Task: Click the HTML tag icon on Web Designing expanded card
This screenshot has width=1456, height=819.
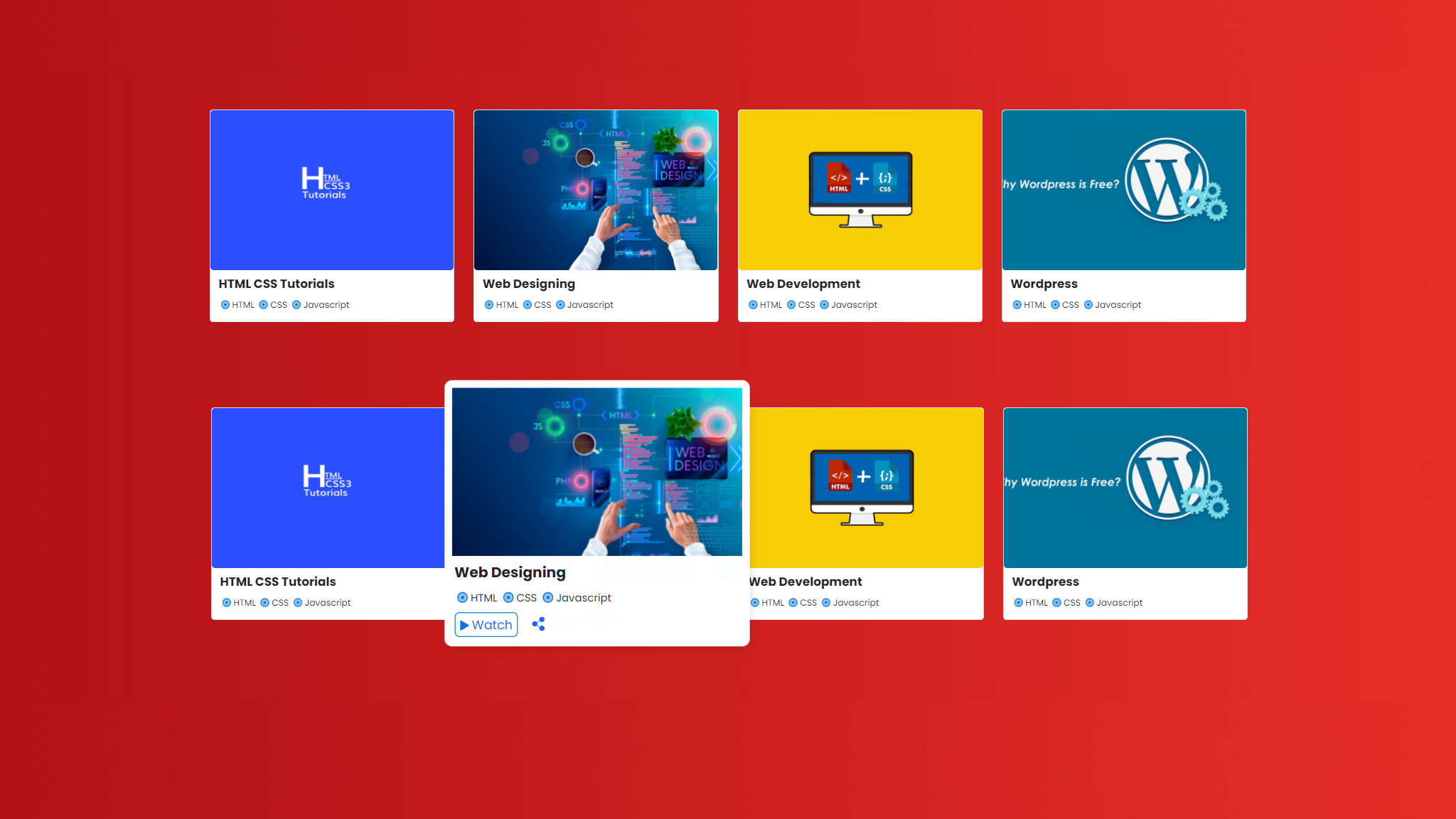Action: [462, 597]
